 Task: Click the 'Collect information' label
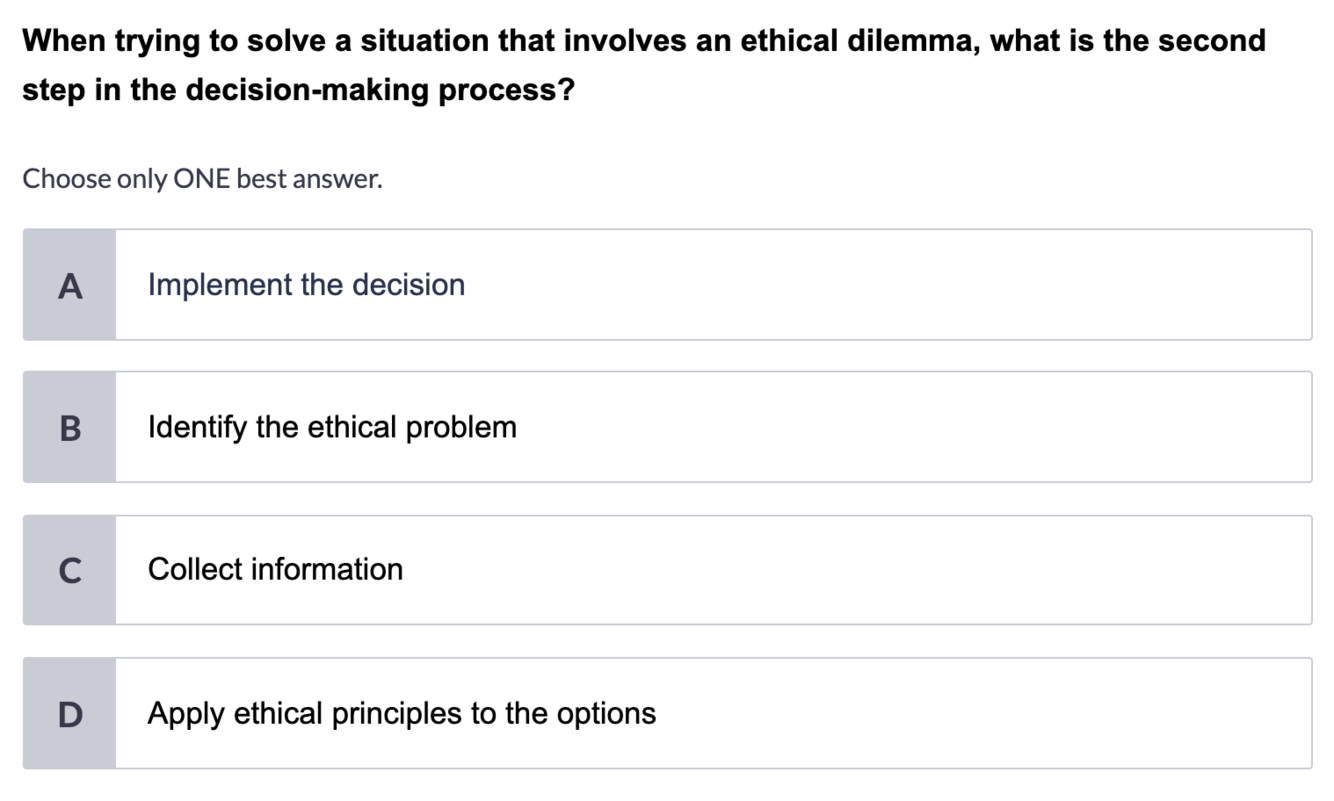click(275, 570)
